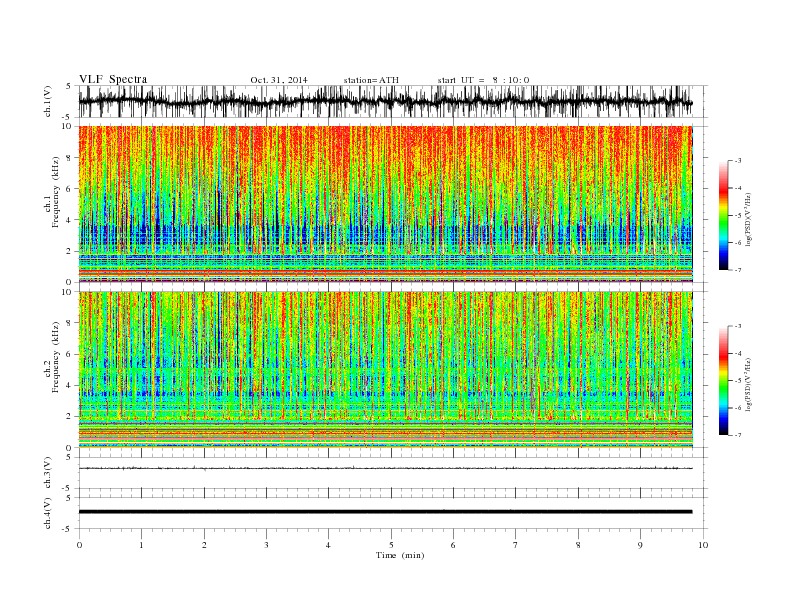The width and height of the screenshot is (792, 612).
Task: Click the "-5" label on ch.1 colorbar
Action: pos(738,216)
